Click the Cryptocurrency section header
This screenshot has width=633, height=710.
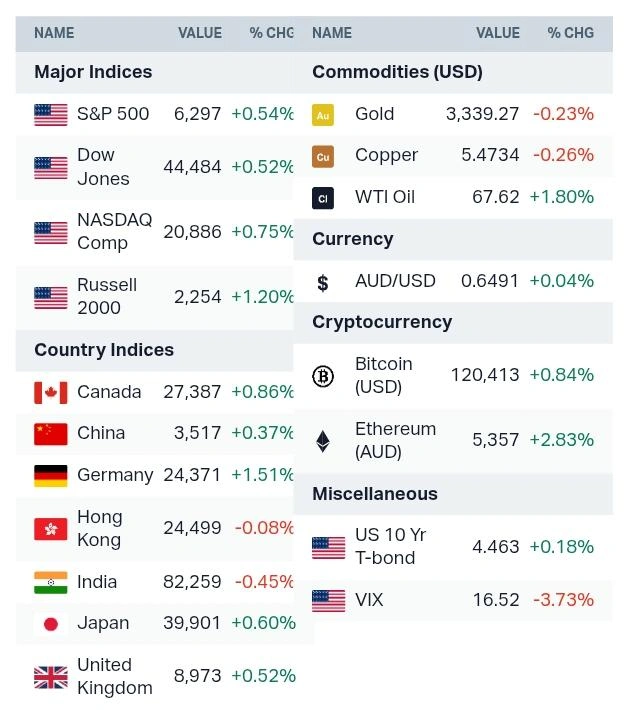point(382,322)
